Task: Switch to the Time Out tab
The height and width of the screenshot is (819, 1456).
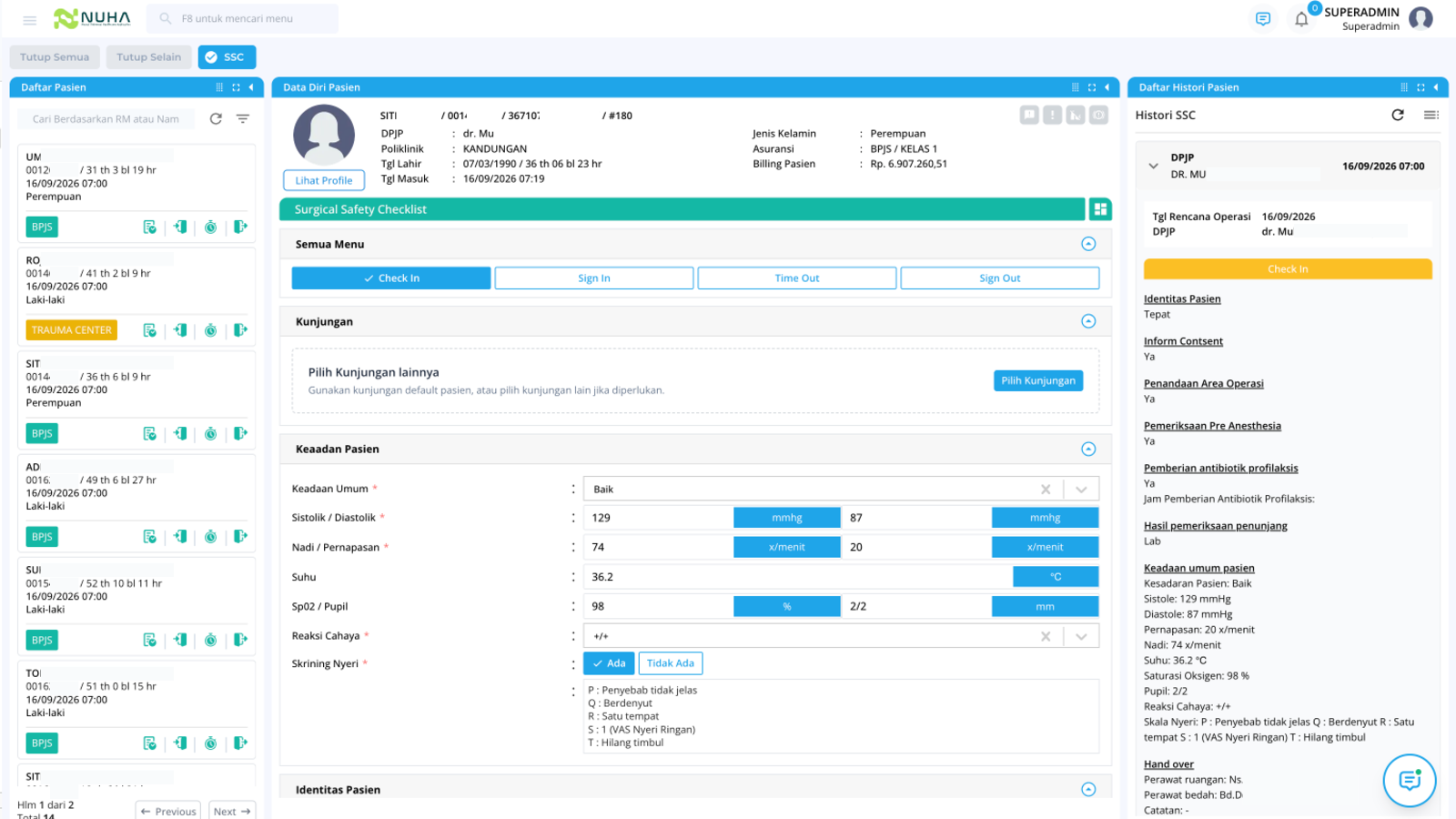Action: pos(797,278)
